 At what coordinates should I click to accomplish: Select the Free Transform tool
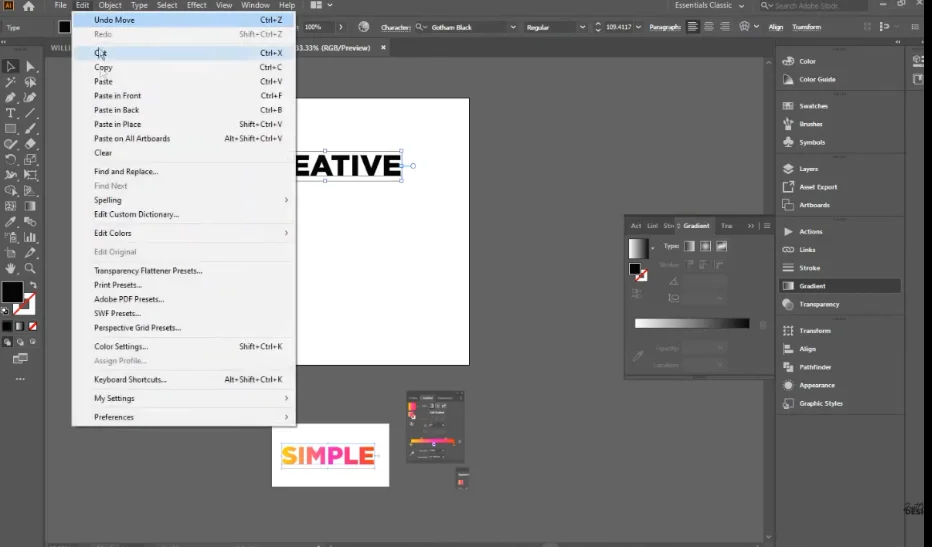coord(30,175)
